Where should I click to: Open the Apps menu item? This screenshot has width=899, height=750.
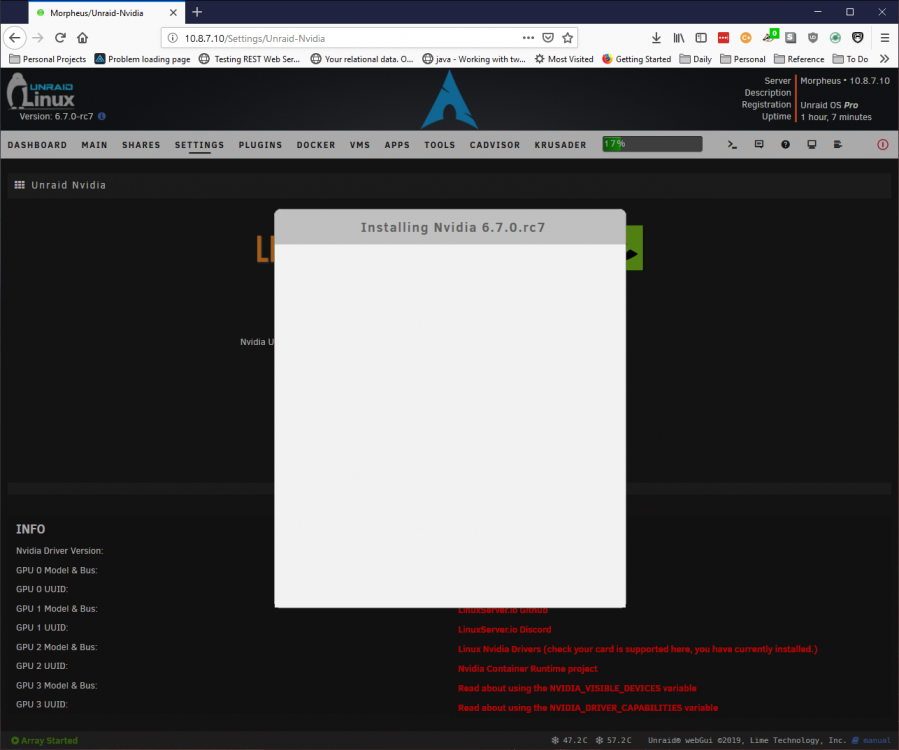coord(397,145)
